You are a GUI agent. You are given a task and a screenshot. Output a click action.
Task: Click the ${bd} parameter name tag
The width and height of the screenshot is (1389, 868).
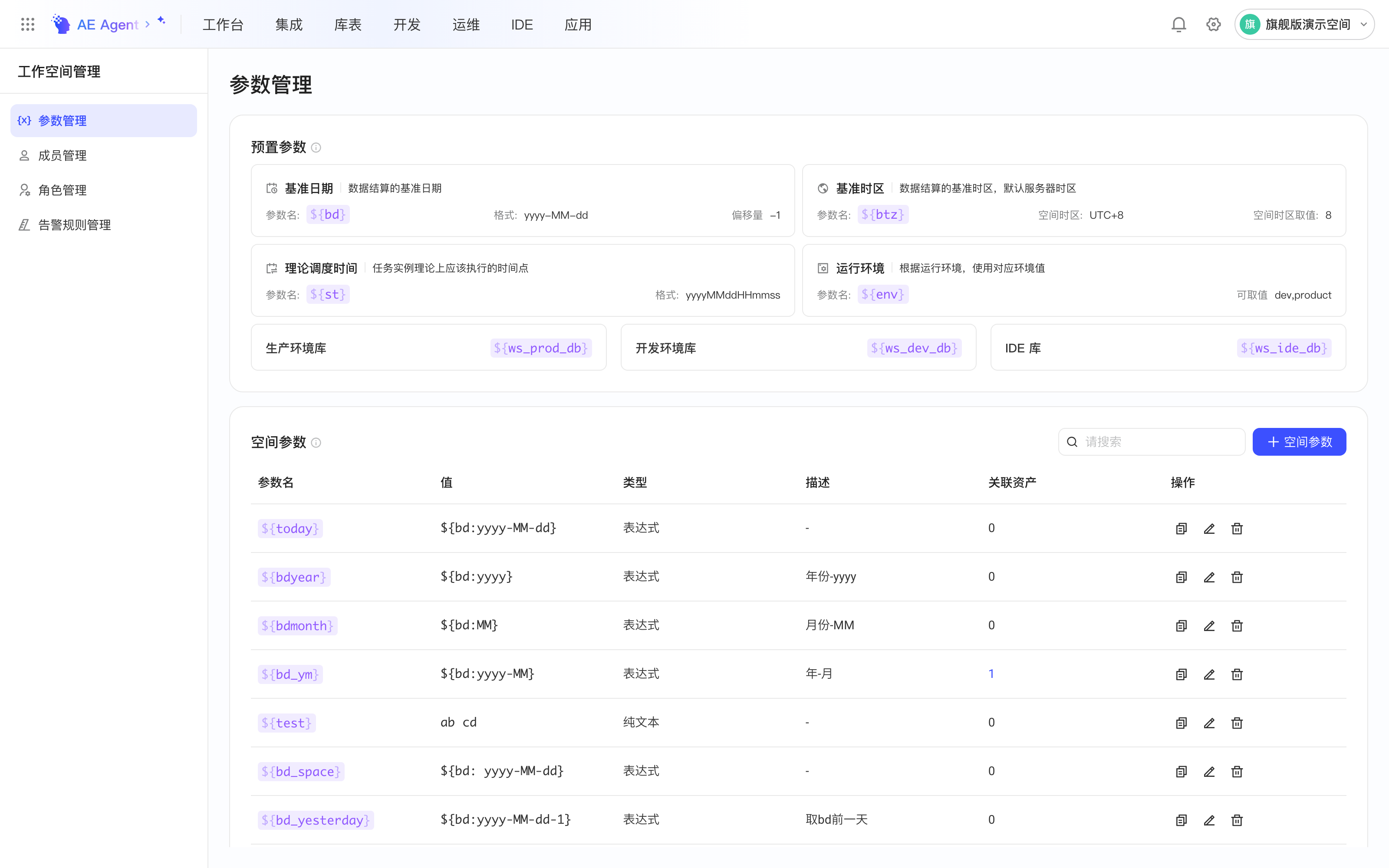click(x=328, y=215)
